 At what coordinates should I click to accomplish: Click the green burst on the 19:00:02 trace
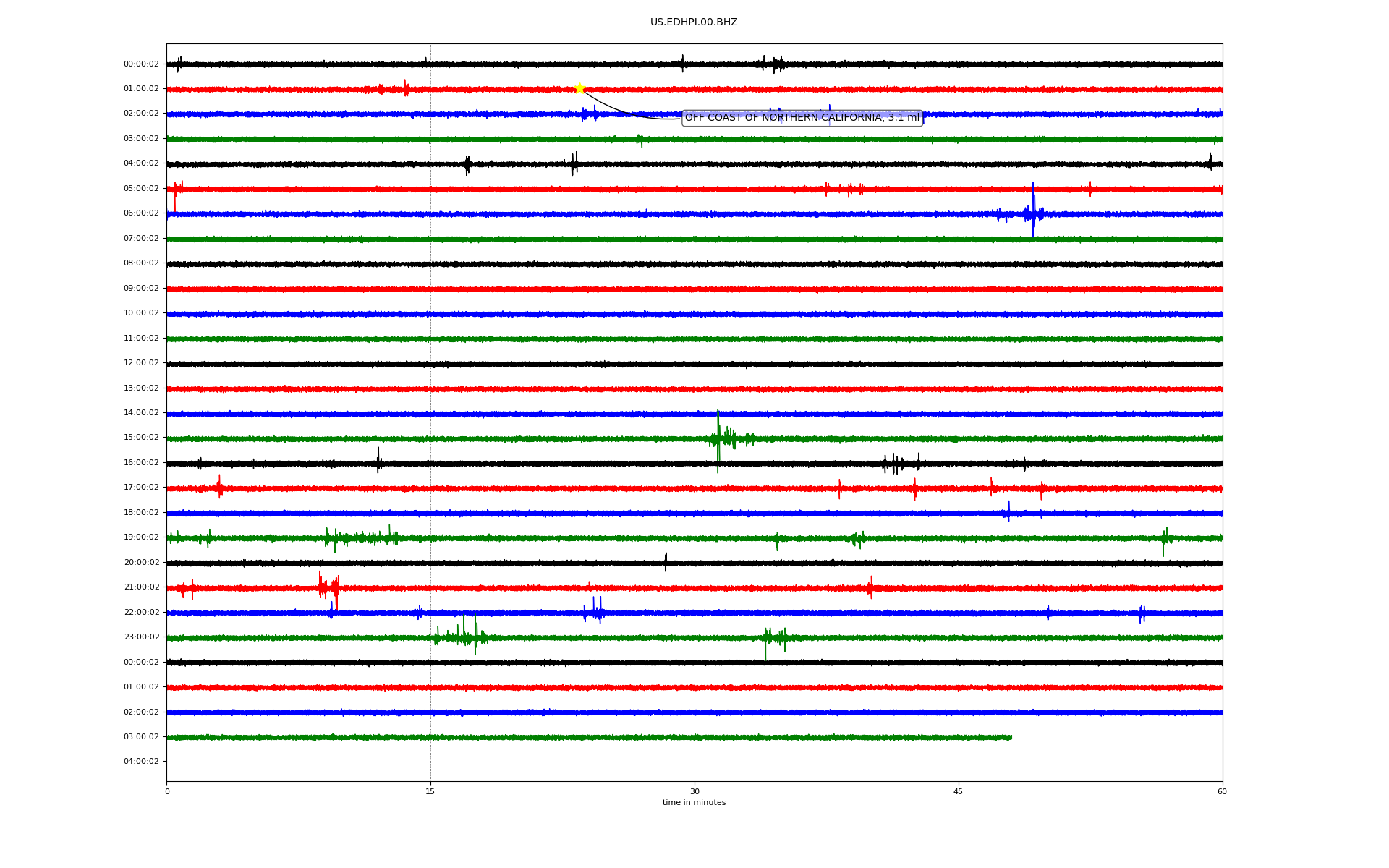362,537
